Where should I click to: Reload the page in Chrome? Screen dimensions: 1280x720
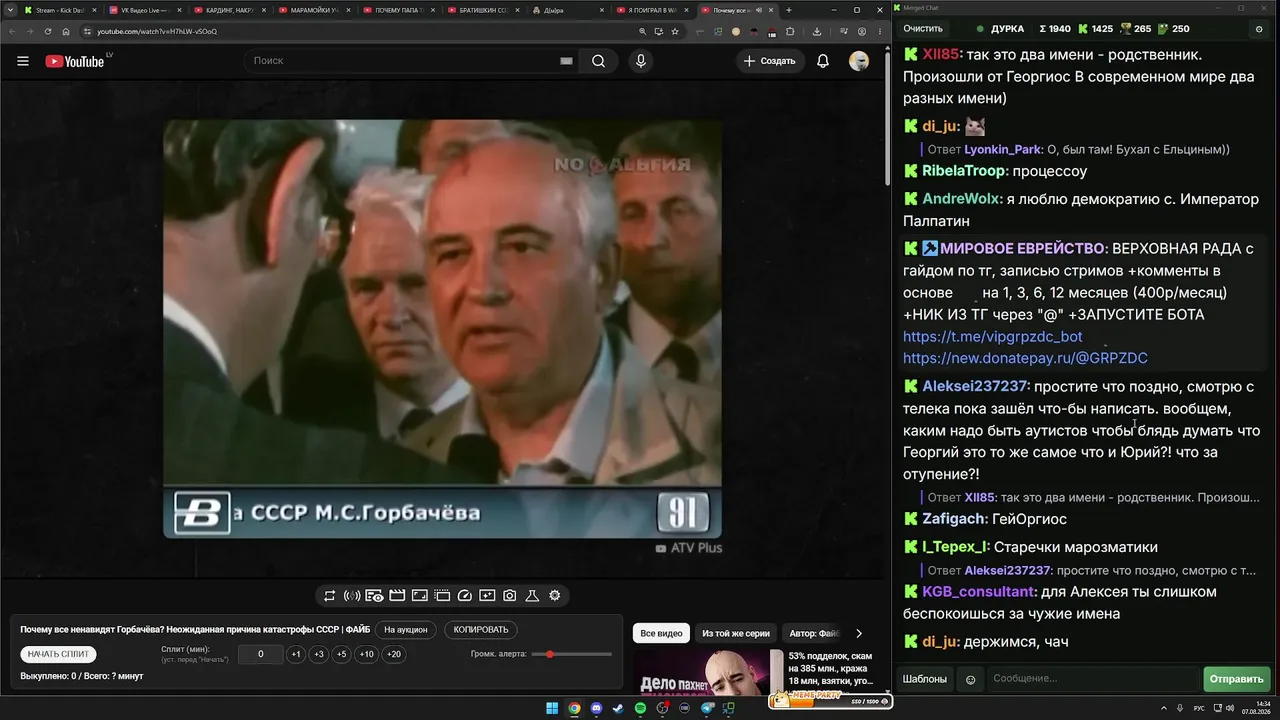tap(47, 31)
